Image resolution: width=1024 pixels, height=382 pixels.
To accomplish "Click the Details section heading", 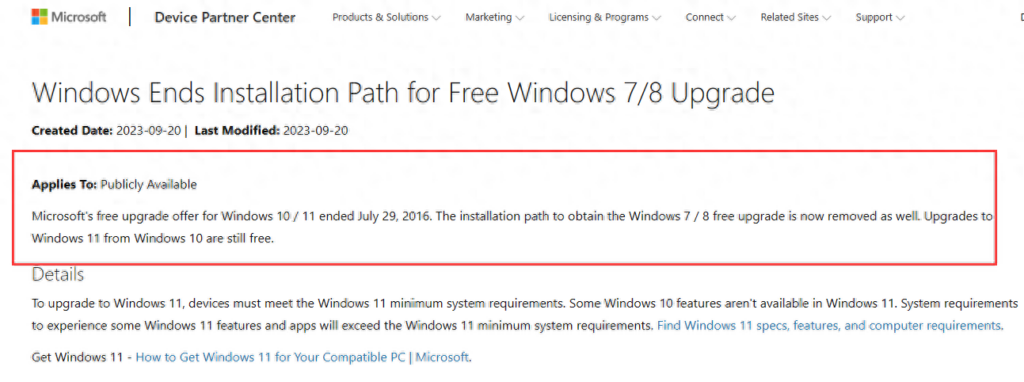I will pyautogui.click(x=58, y=274).
